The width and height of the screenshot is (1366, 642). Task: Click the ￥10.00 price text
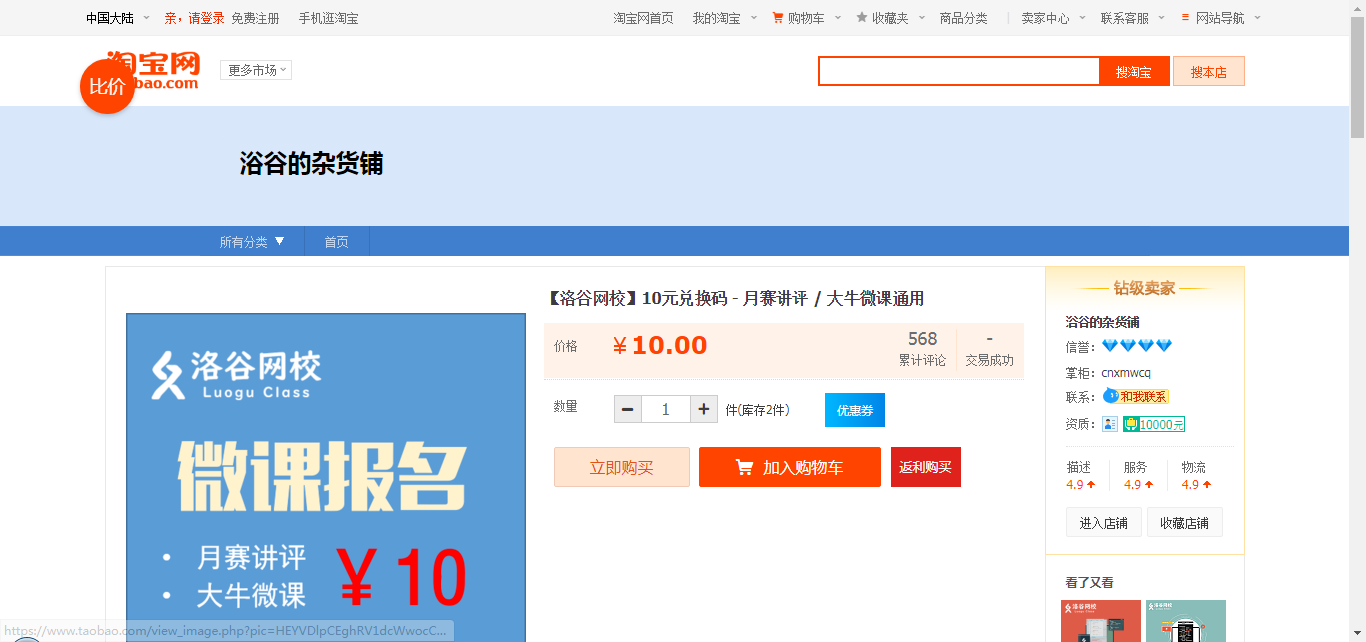pyautogui.click(x=659, y=346)
